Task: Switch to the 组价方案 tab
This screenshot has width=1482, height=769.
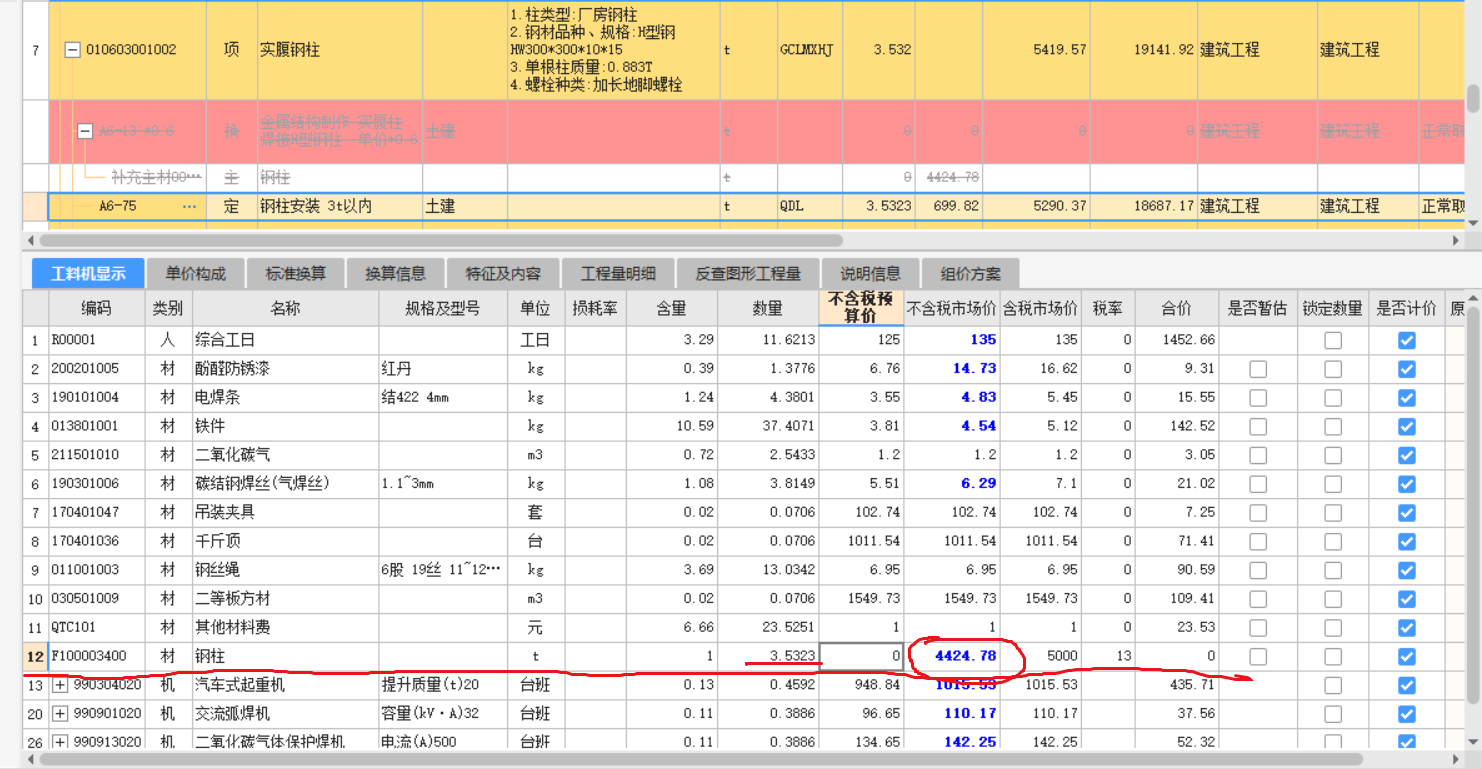Action: 970,274
